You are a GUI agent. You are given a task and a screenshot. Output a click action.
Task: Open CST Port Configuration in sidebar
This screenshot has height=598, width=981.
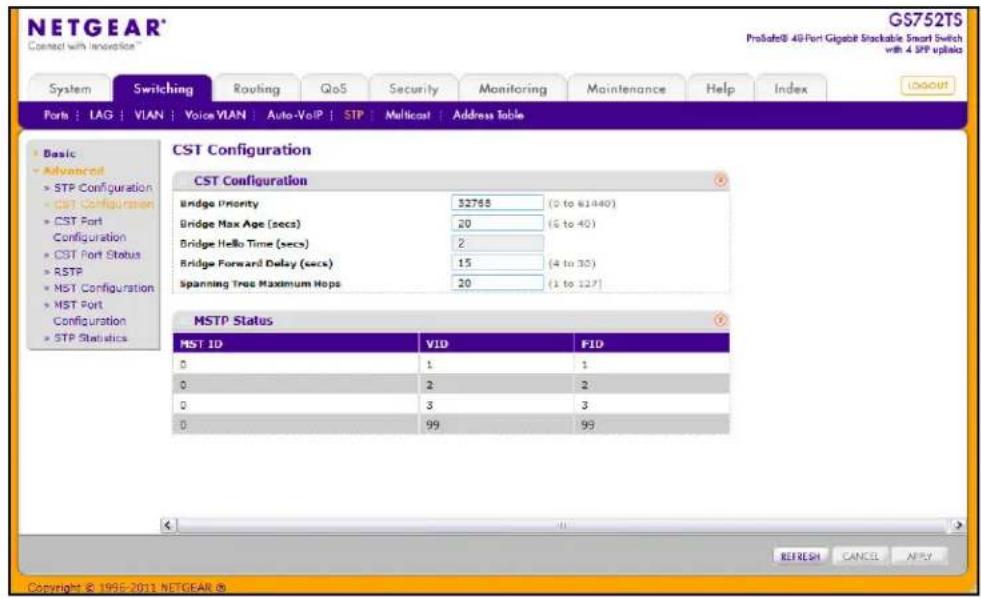pyautogui.click(x=89, y=230)
